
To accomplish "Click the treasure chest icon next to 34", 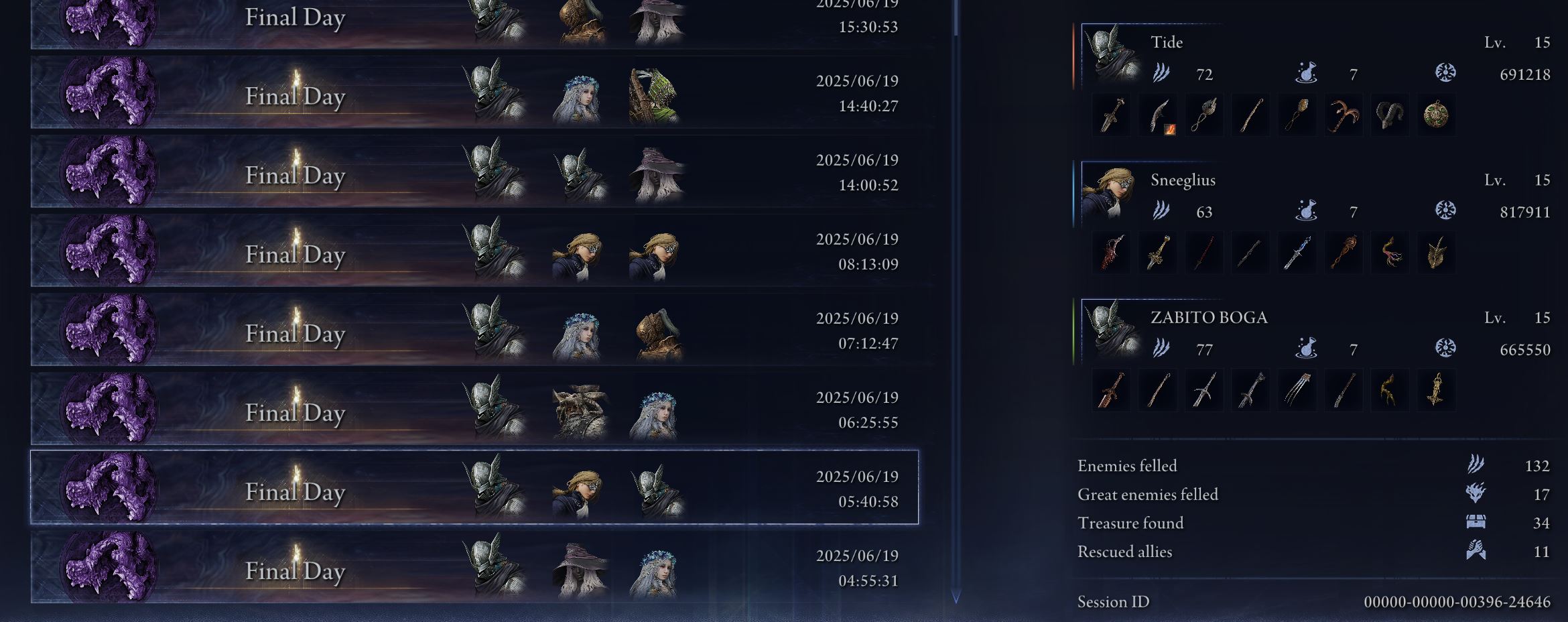I will pos(1476,522).
